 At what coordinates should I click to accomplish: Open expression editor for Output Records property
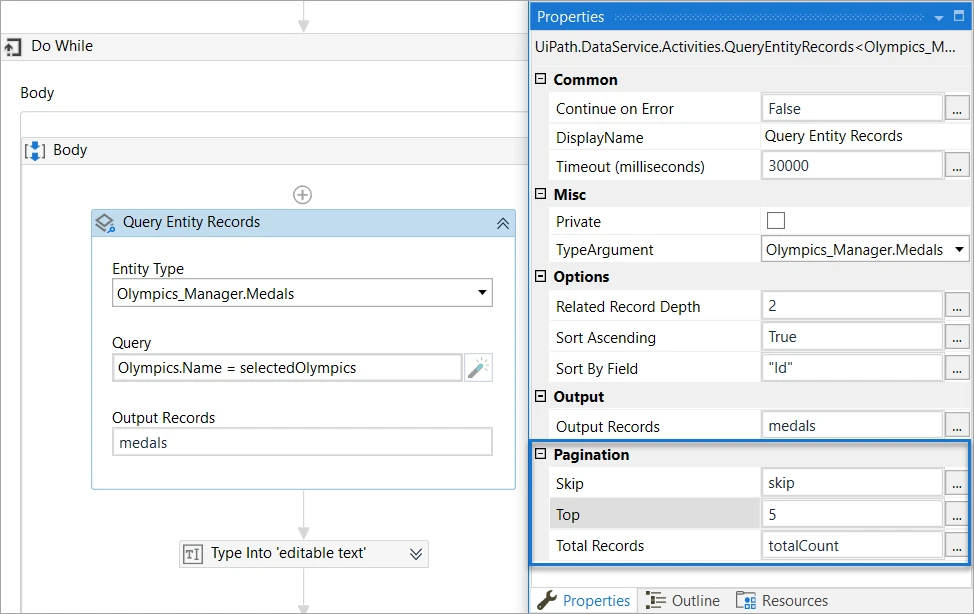[x=957, y=426]
